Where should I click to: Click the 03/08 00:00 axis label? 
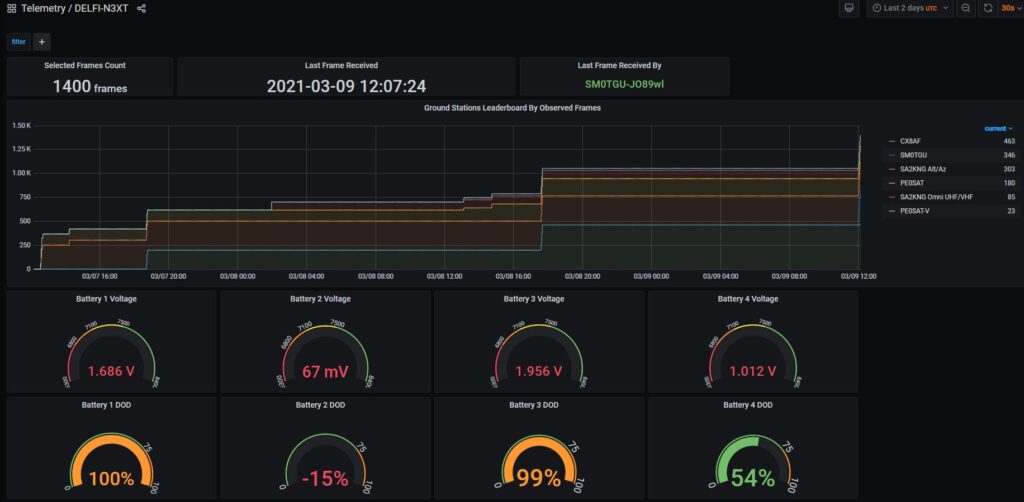click(x=238, y=276)
